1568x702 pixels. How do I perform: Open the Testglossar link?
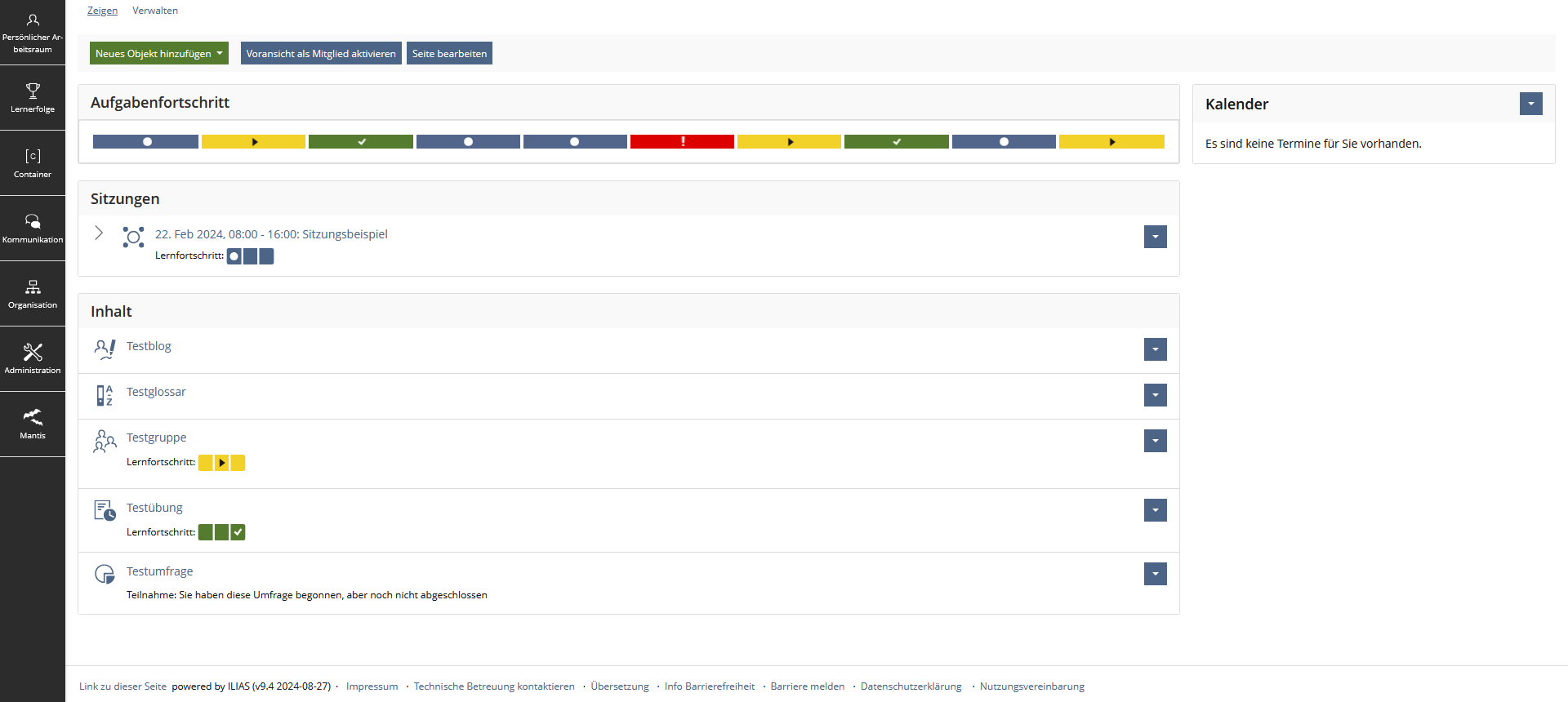click(156, 392)
